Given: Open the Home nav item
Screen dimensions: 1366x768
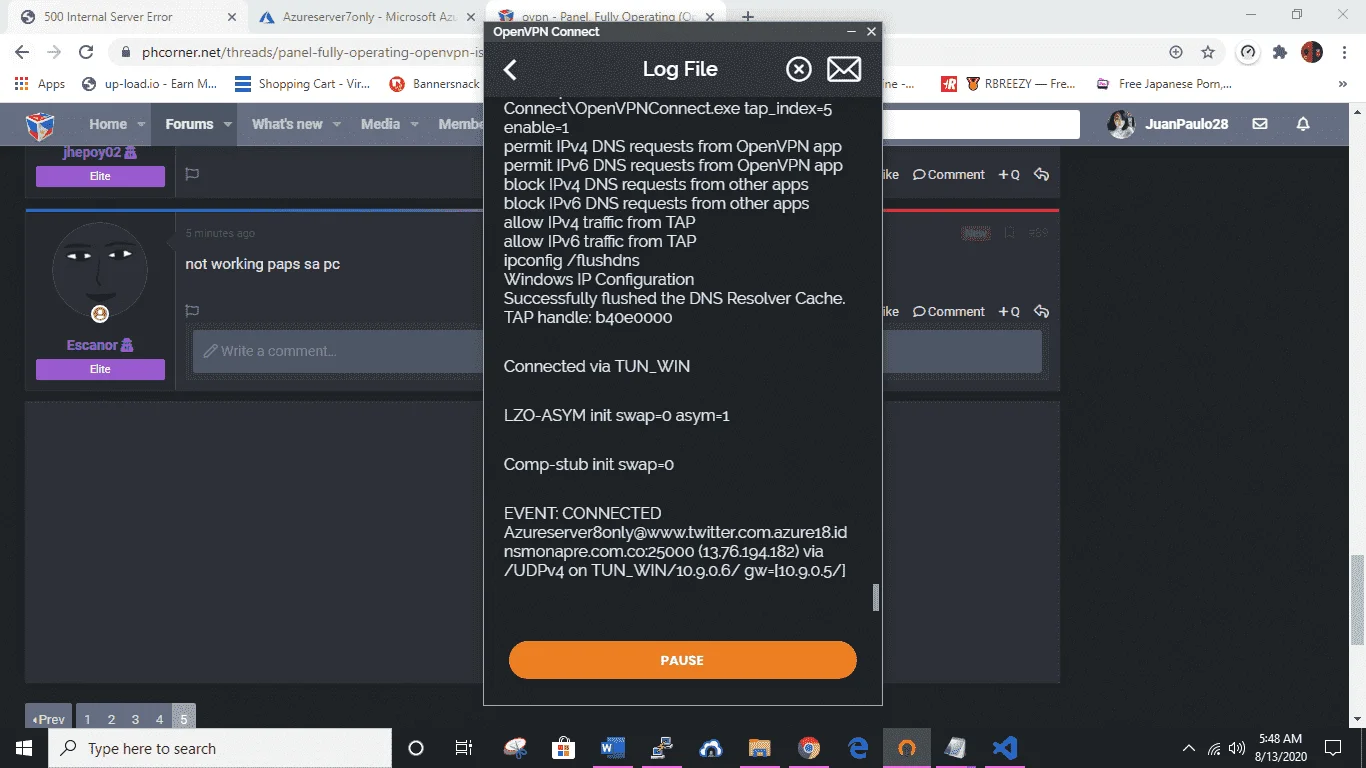Looking at the screenshot, I should pos(108,124).
